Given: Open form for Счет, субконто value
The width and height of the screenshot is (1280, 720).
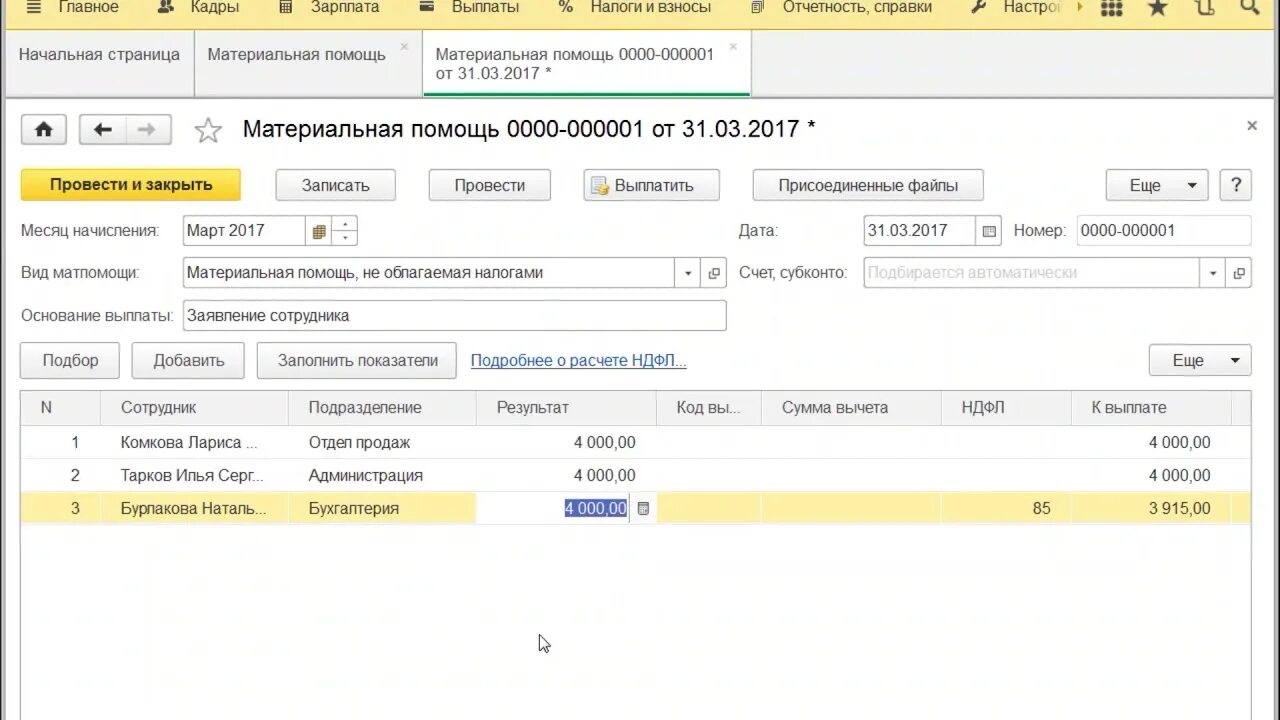Looking at the screenshot, I should tap(1239, 273).
